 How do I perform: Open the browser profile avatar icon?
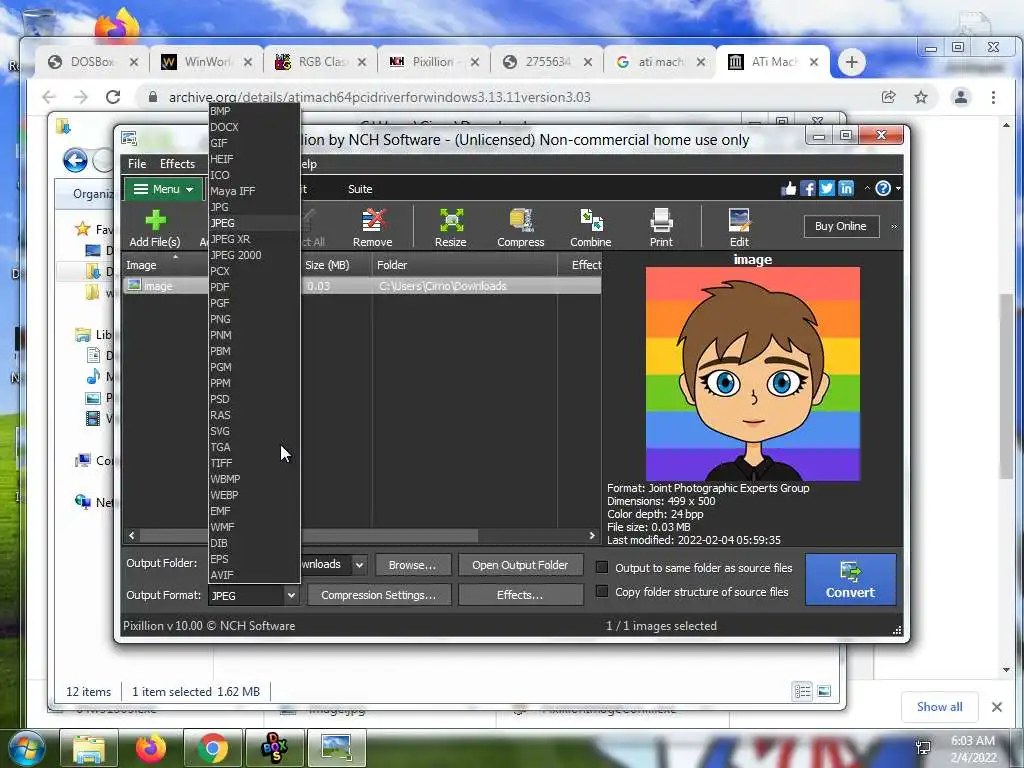961,97
